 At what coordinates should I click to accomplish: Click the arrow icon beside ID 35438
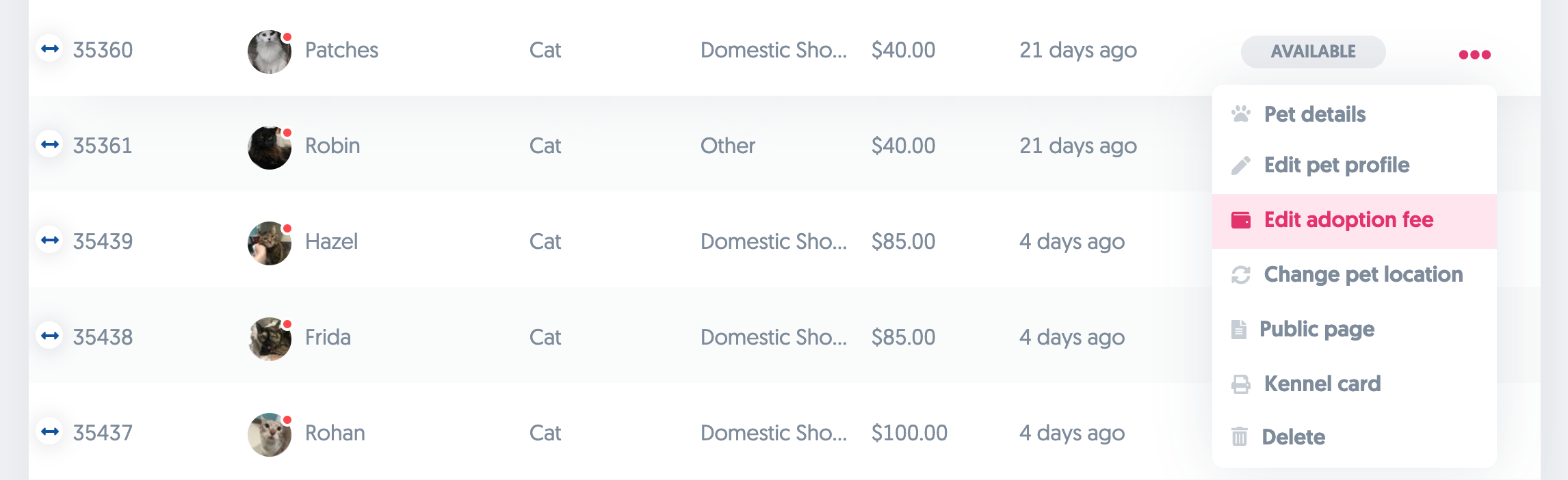50,336
